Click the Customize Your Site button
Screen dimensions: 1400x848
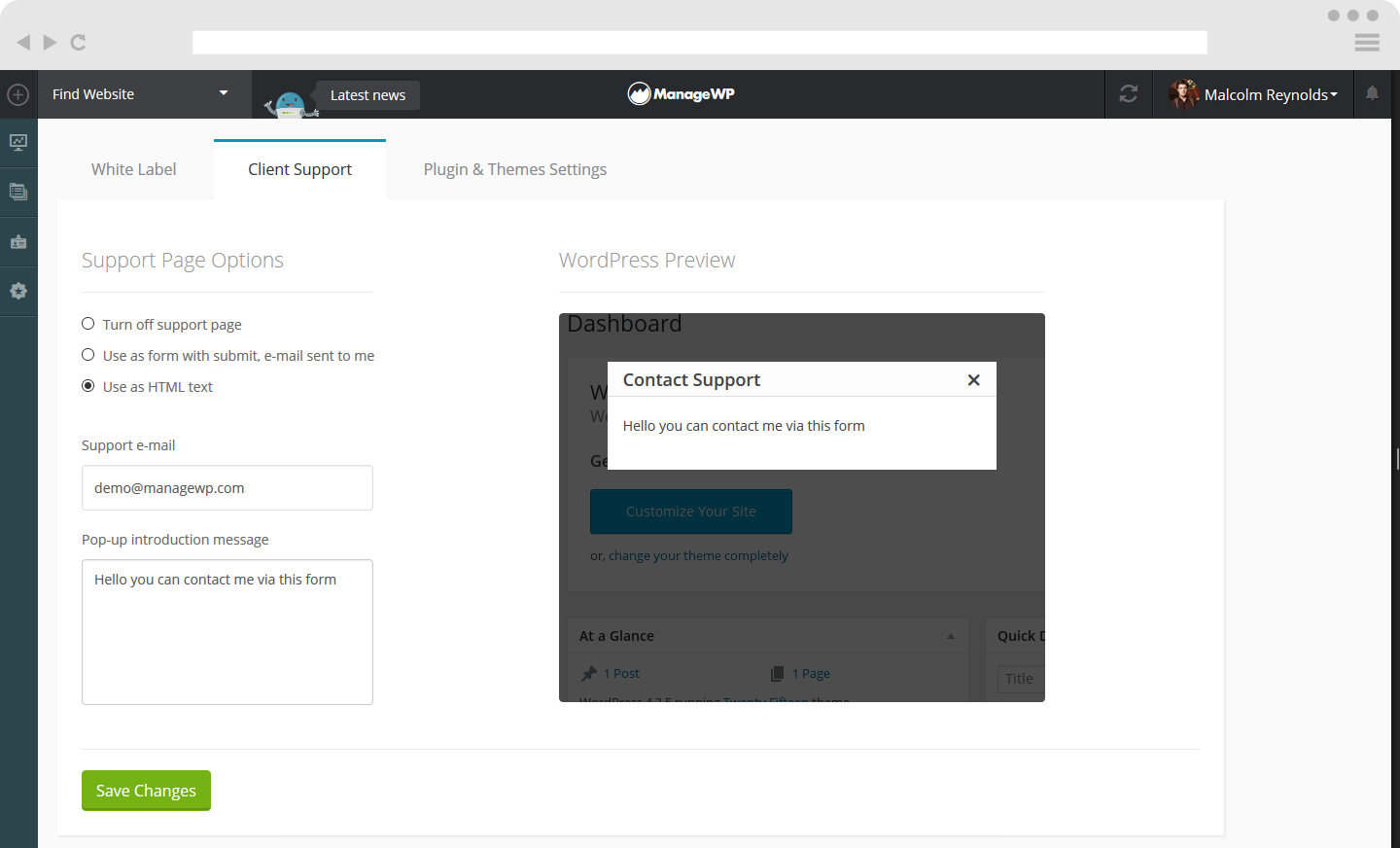click(691, 512)
